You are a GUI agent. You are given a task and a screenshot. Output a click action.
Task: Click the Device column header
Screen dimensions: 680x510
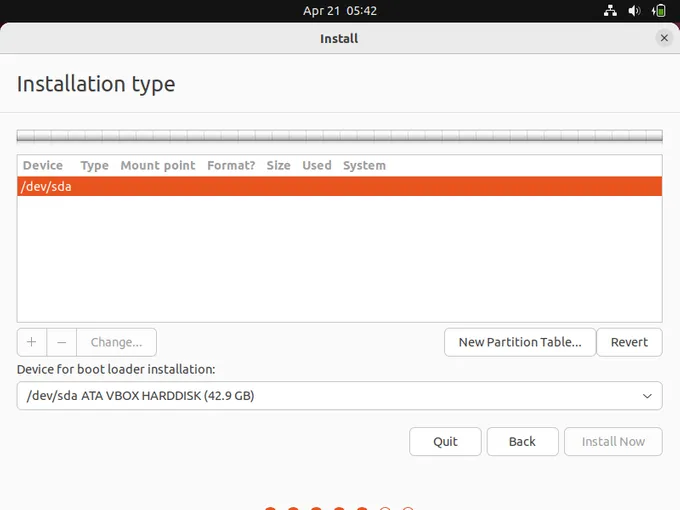43,165
